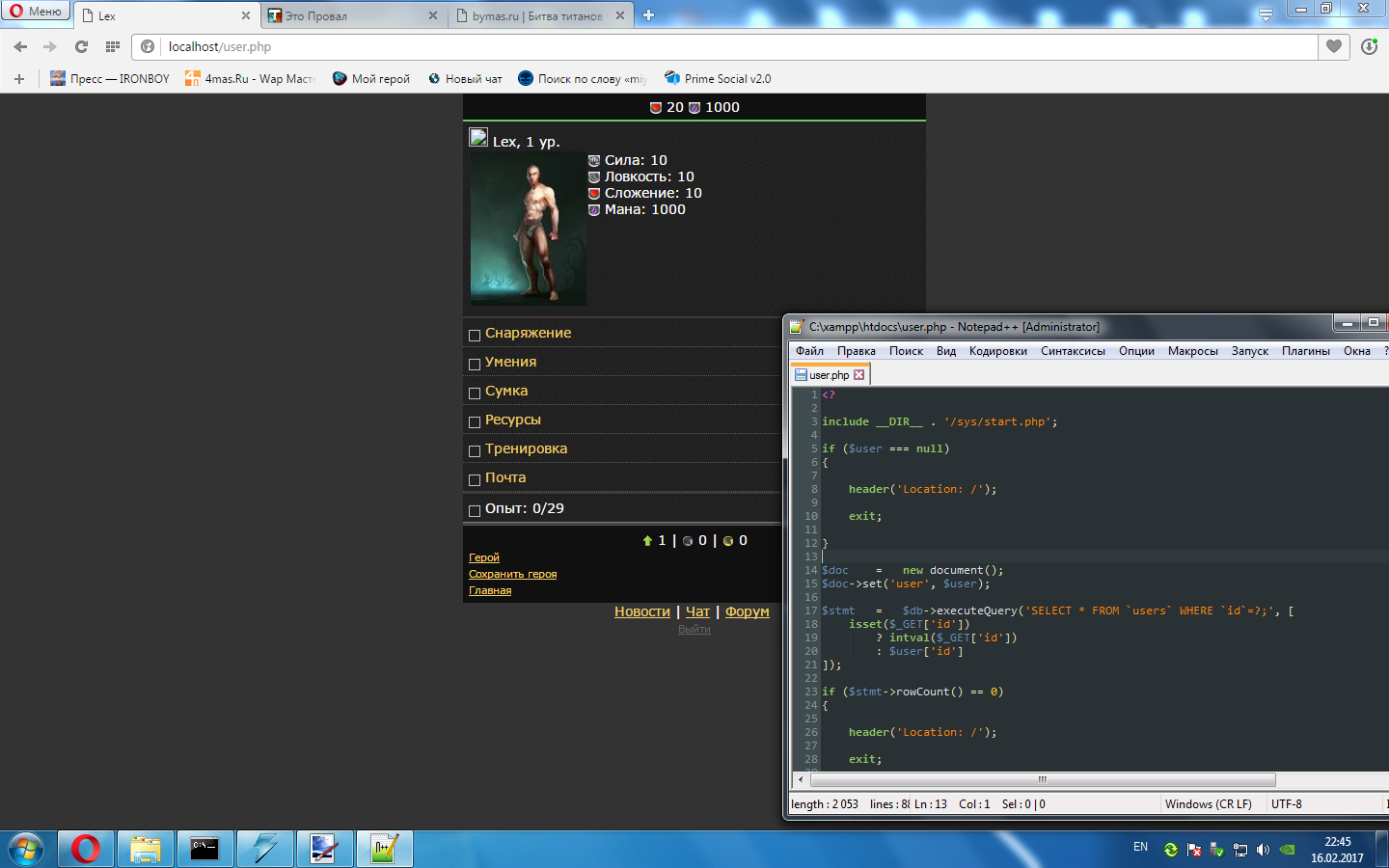Expand the tab list menu icon
The width and height of the screenshot is (1389, 868).
coord(1266,14)
